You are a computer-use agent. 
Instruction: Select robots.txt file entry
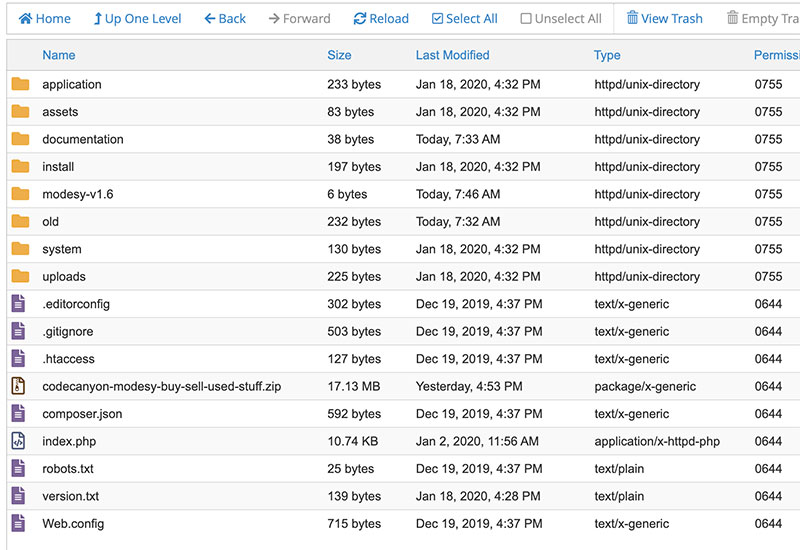(x=68, y=469)
